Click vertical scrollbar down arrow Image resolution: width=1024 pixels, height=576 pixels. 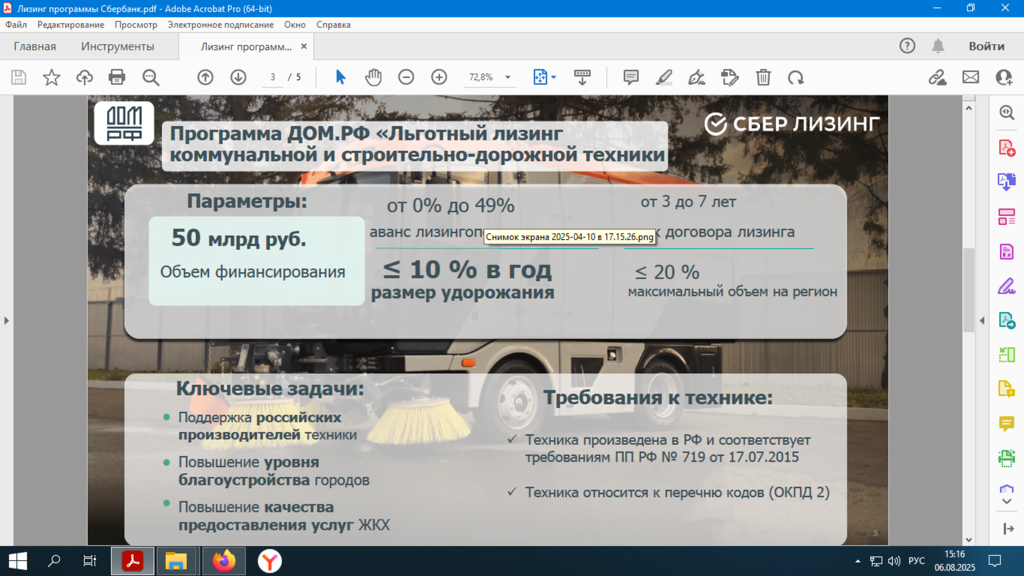click(968, 539)
